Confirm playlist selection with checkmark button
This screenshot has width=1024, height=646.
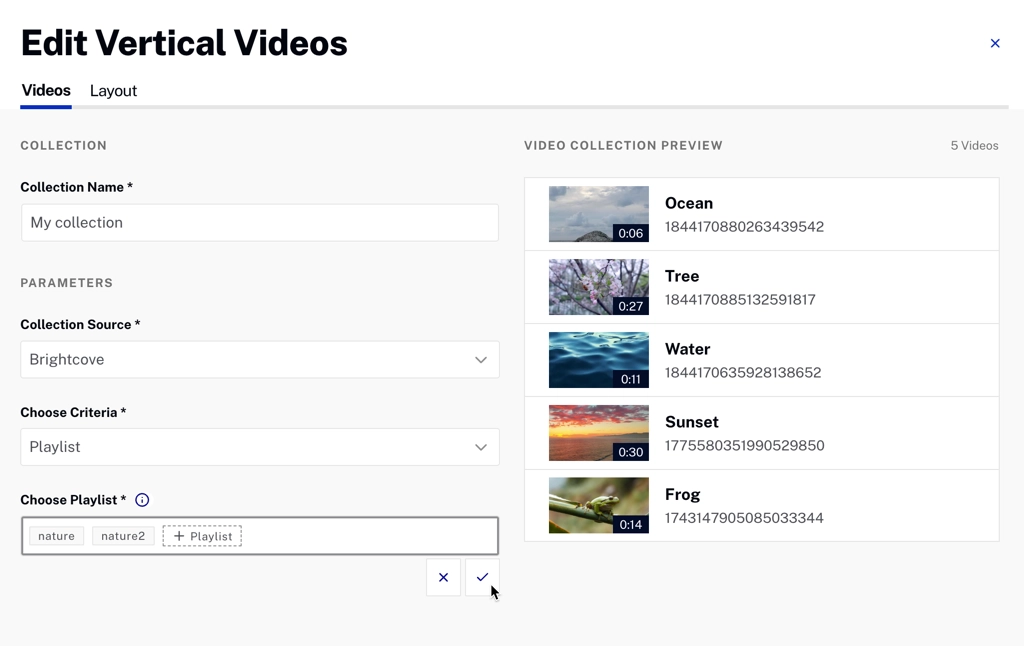[x=482, y=577]
